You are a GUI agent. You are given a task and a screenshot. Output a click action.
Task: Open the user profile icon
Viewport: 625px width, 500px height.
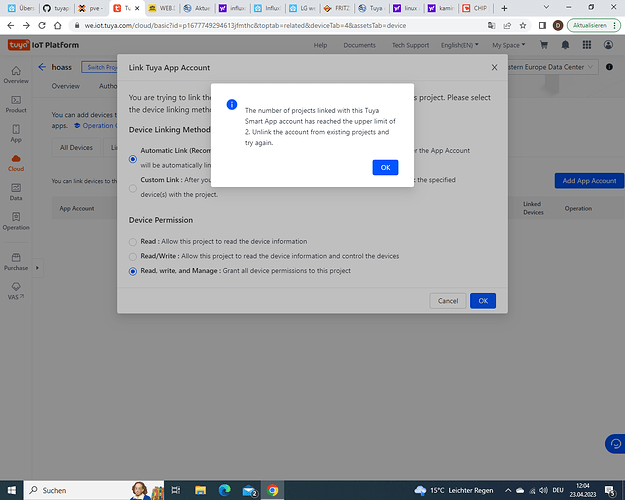608,45
